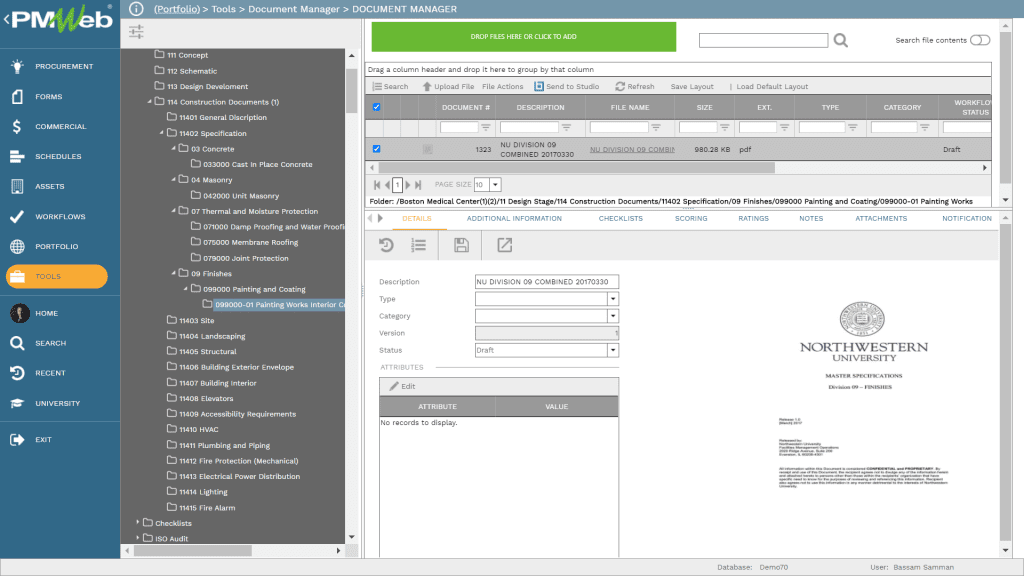Open the Type dropdown in Details

pos(613,298)
